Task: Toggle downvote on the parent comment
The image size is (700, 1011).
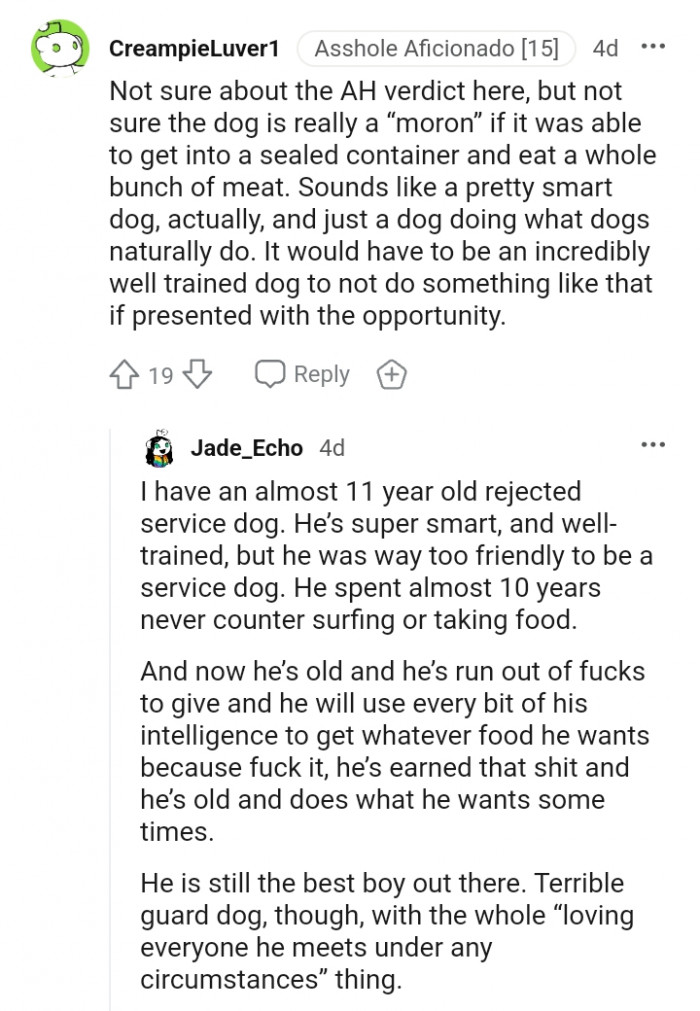Action: pos(198,374)
